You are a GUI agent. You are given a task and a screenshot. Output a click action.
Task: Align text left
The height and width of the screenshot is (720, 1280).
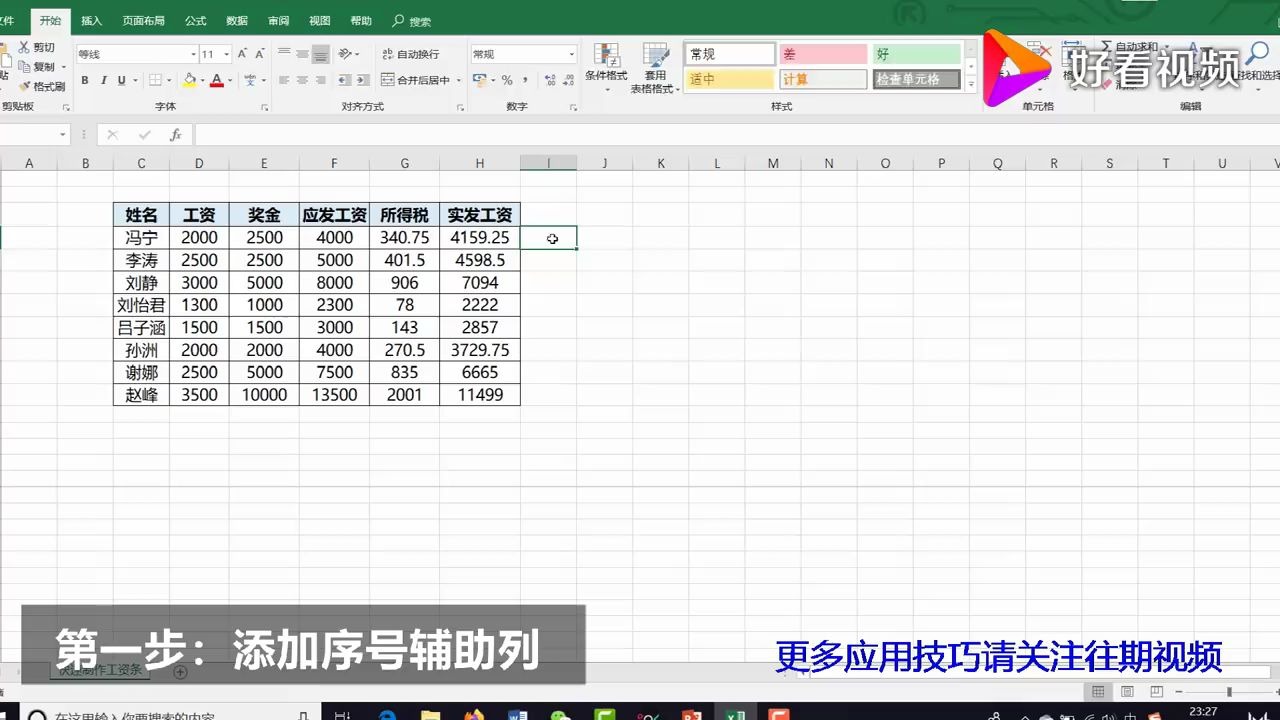point(284,80)
